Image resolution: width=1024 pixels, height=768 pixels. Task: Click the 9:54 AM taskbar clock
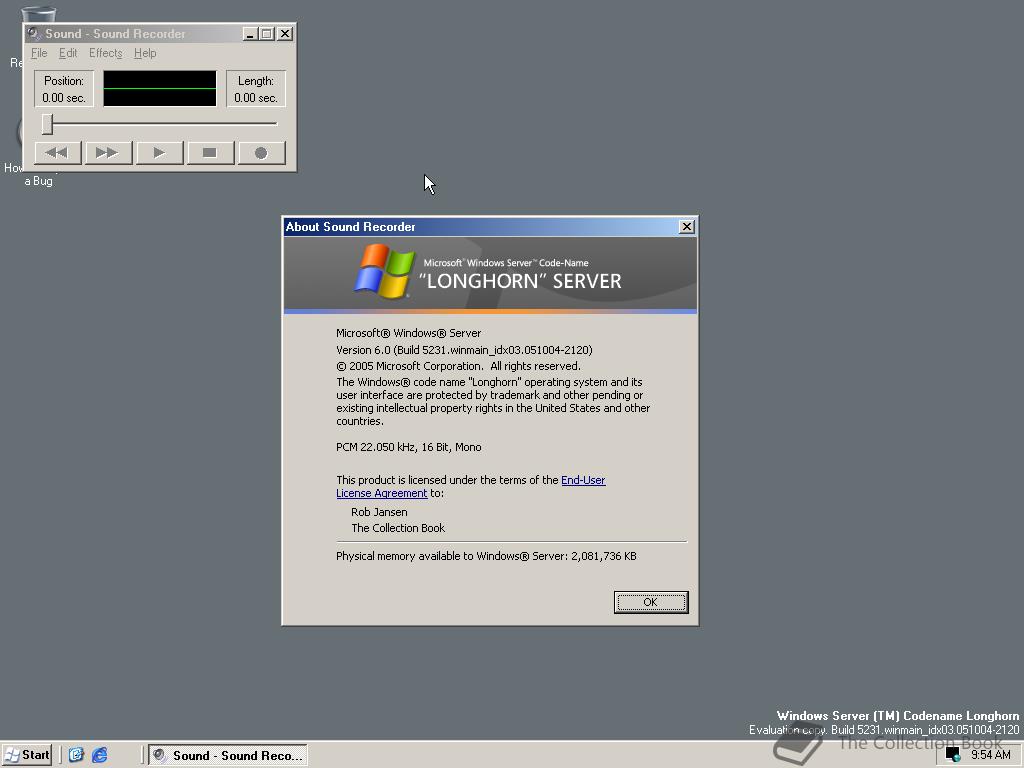(991, 755)
